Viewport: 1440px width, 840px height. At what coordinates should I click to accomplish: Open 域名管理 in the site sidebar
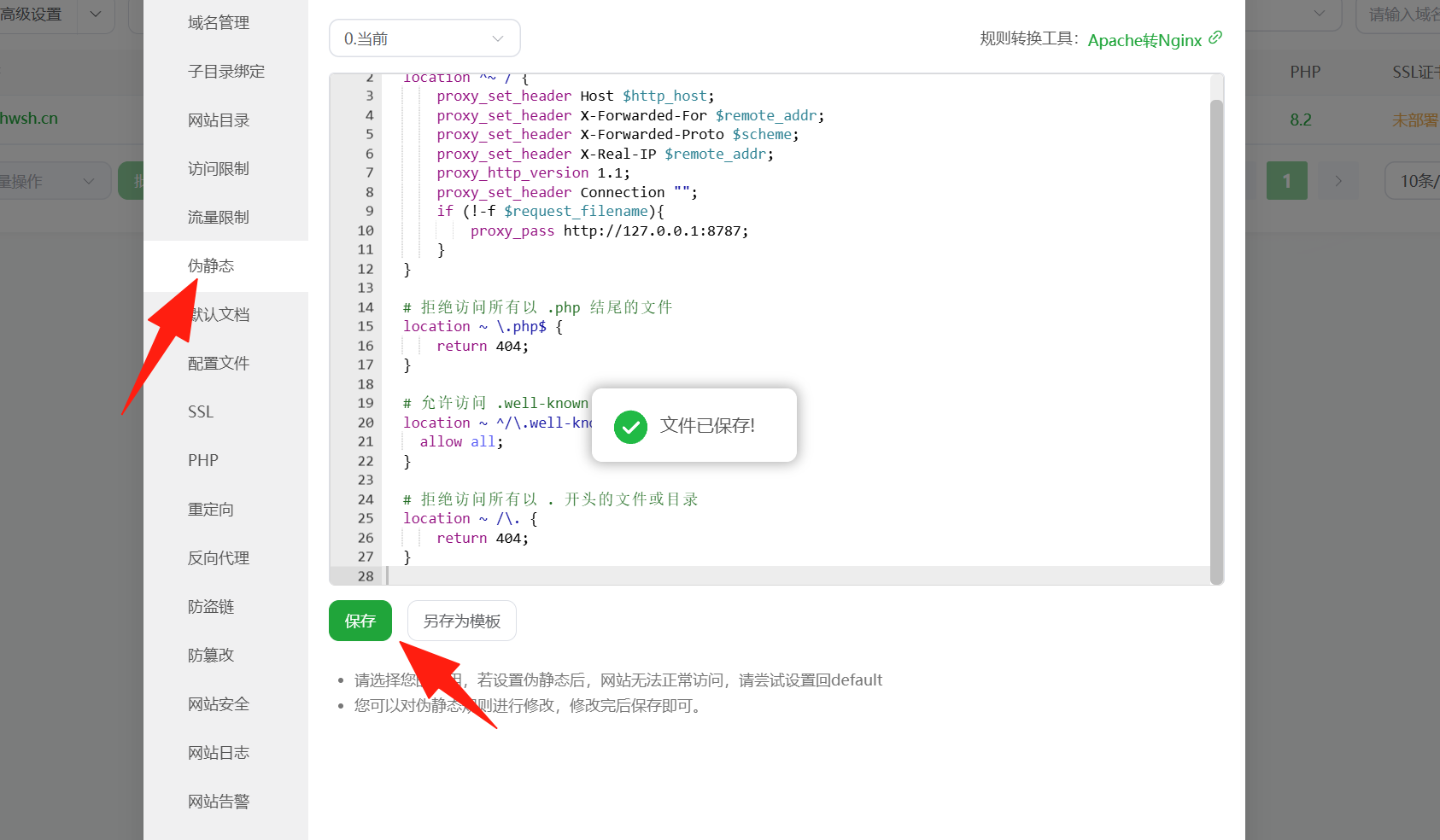coord(219,23)
